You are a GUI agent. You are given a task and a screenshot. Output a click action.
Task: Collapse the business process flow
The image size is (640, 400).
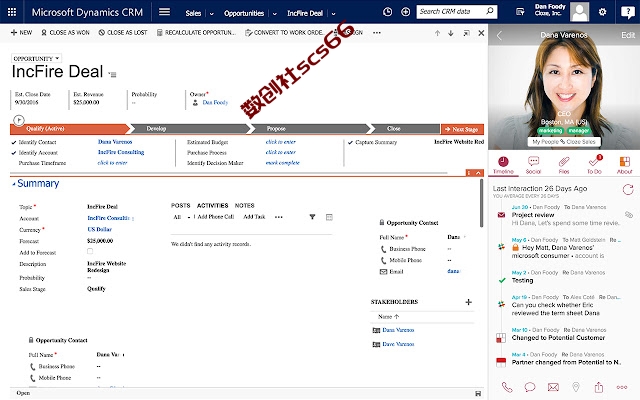[x=478, y=173]
